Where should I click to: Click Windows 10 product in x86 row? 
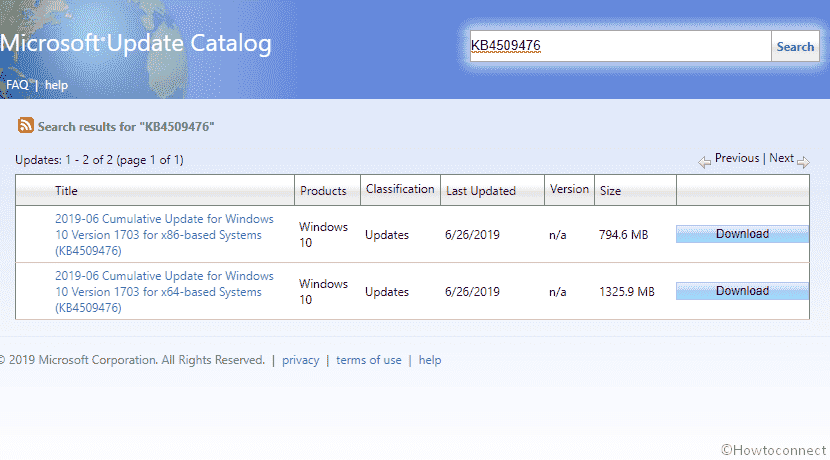pyautogui.click(x=323, y=234)
